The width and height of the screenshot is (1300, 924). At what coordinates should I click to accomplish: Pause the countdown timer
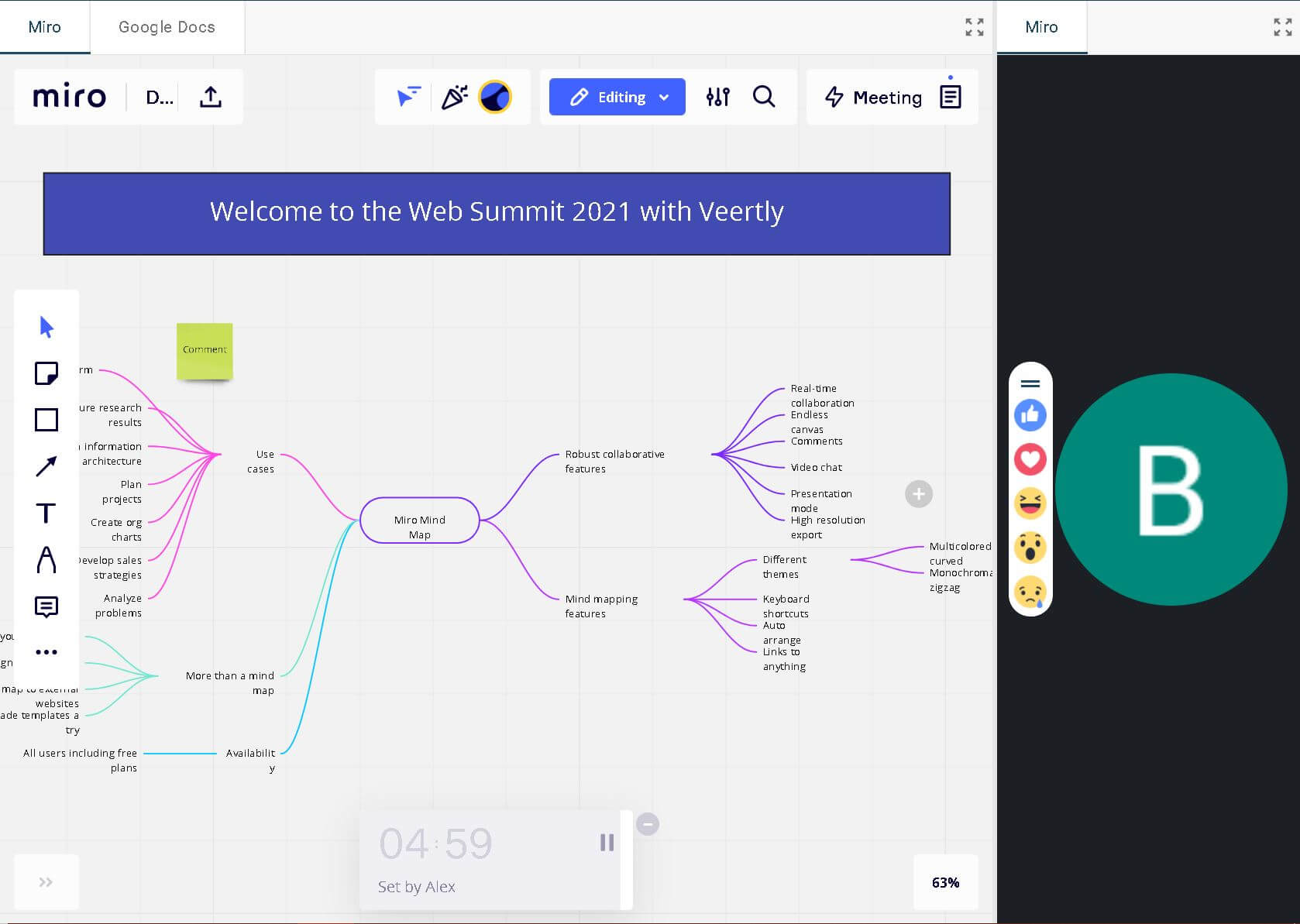pyautogui.click(x=607, y=843)
